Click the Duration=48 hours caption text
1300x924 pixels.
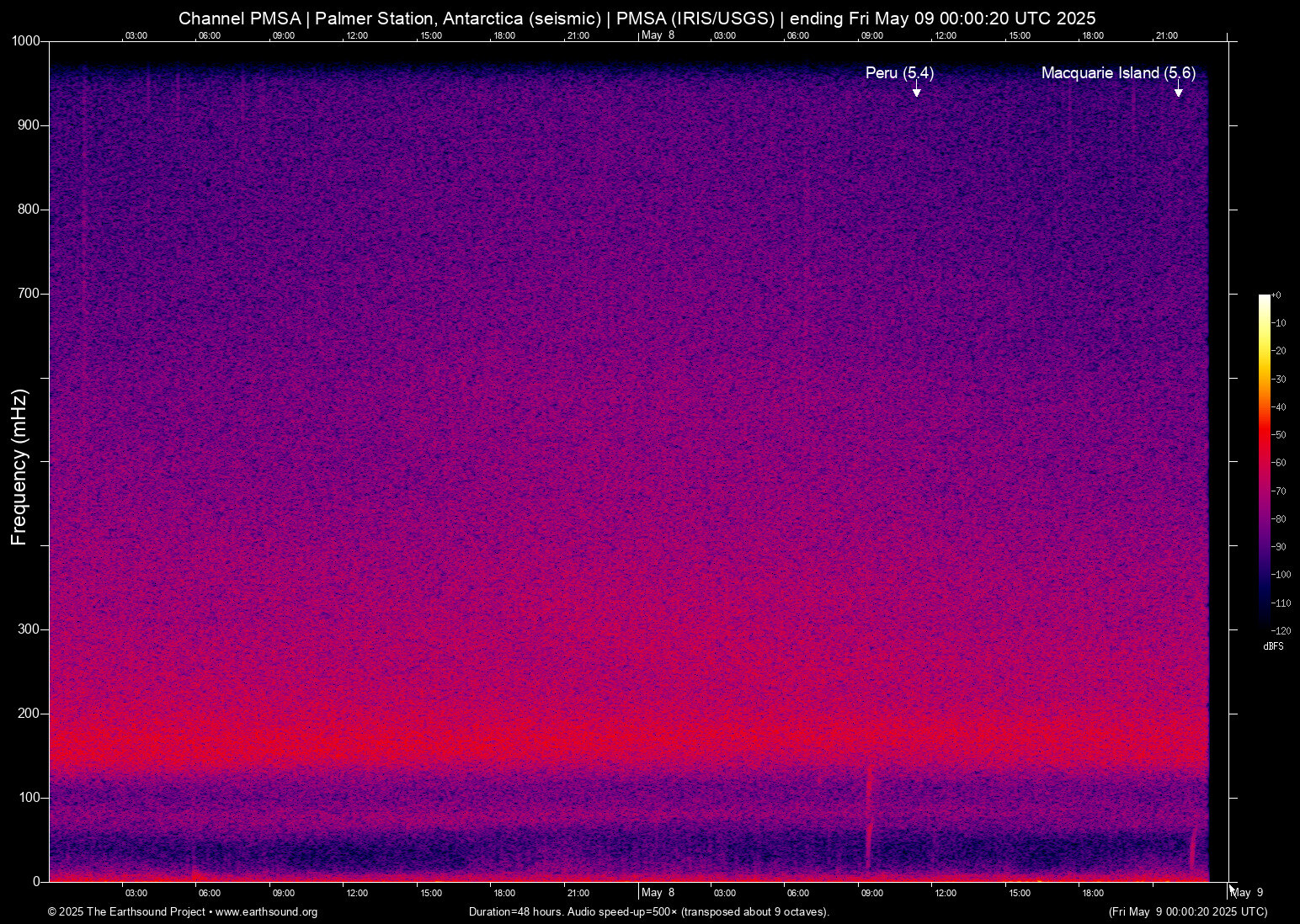(649, 912)
